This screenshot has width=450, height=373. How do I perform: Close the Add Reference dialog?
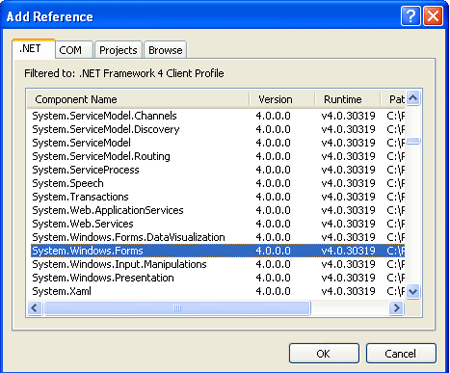433,16
